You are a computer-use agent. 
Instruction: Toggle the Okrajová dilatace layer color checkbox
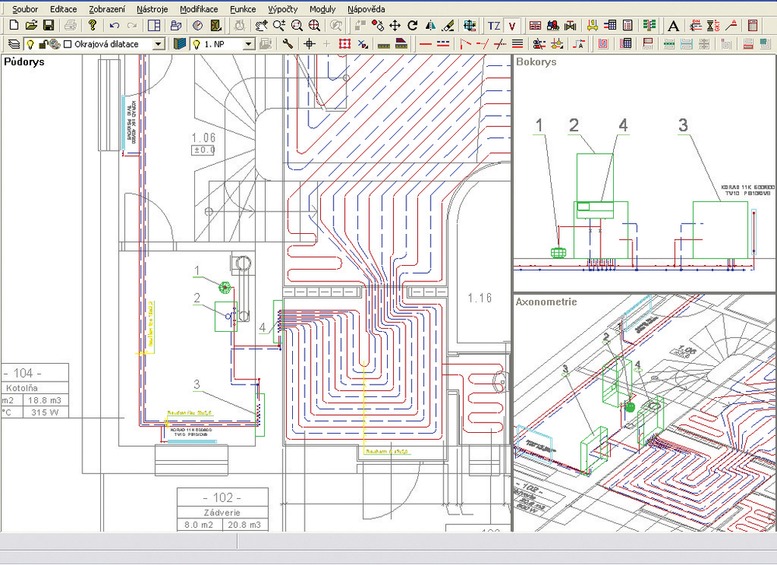pyautogui.click(x=67, y=44)
